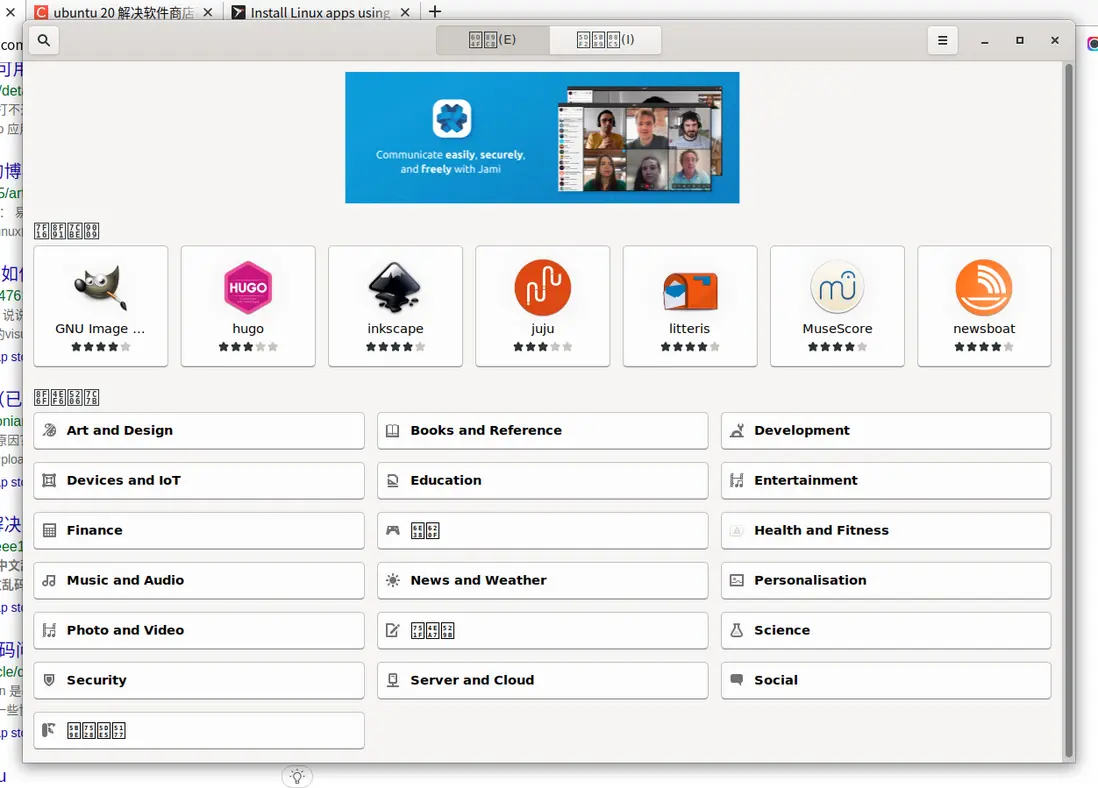Open the Personalisation category
The height and width of the screenshot is (788, 1098).
coord(886,581)
